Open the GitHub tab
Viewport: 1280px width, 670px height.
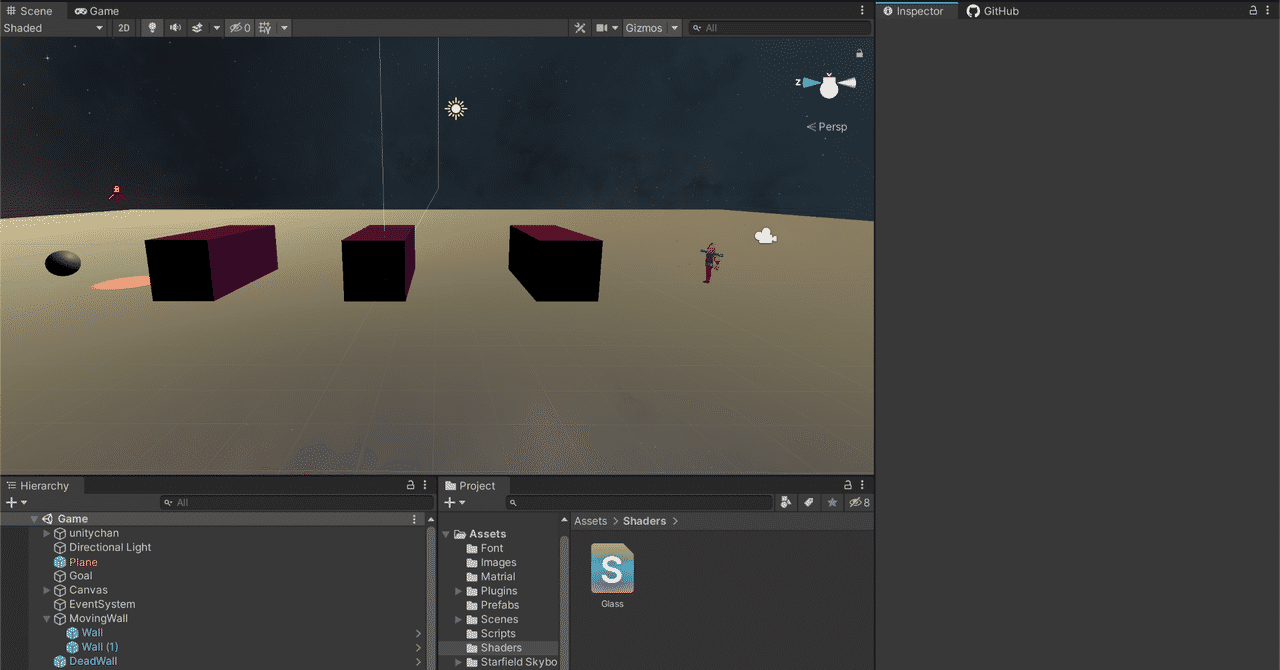pos(993,11)
